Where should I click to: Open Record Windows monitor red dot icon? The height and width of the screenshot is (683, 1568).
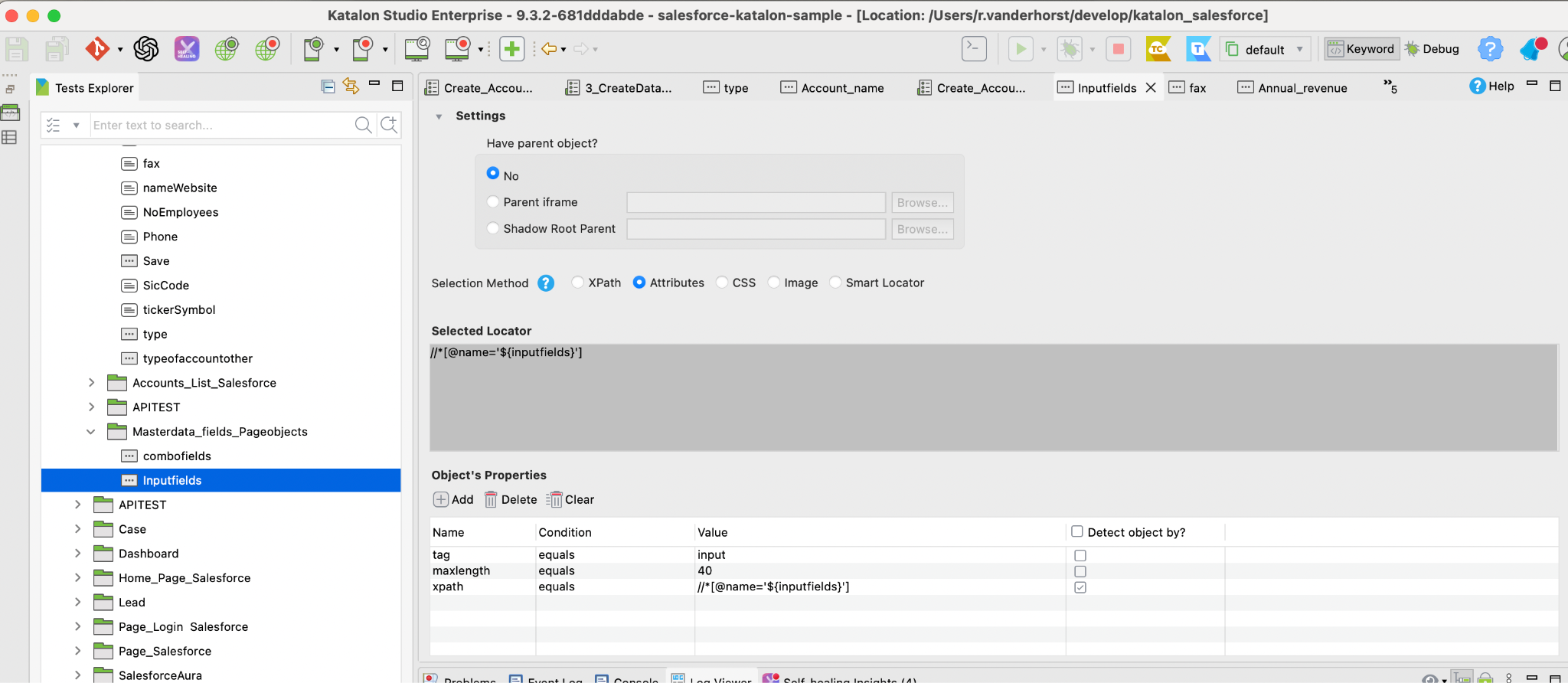point(458,49)
